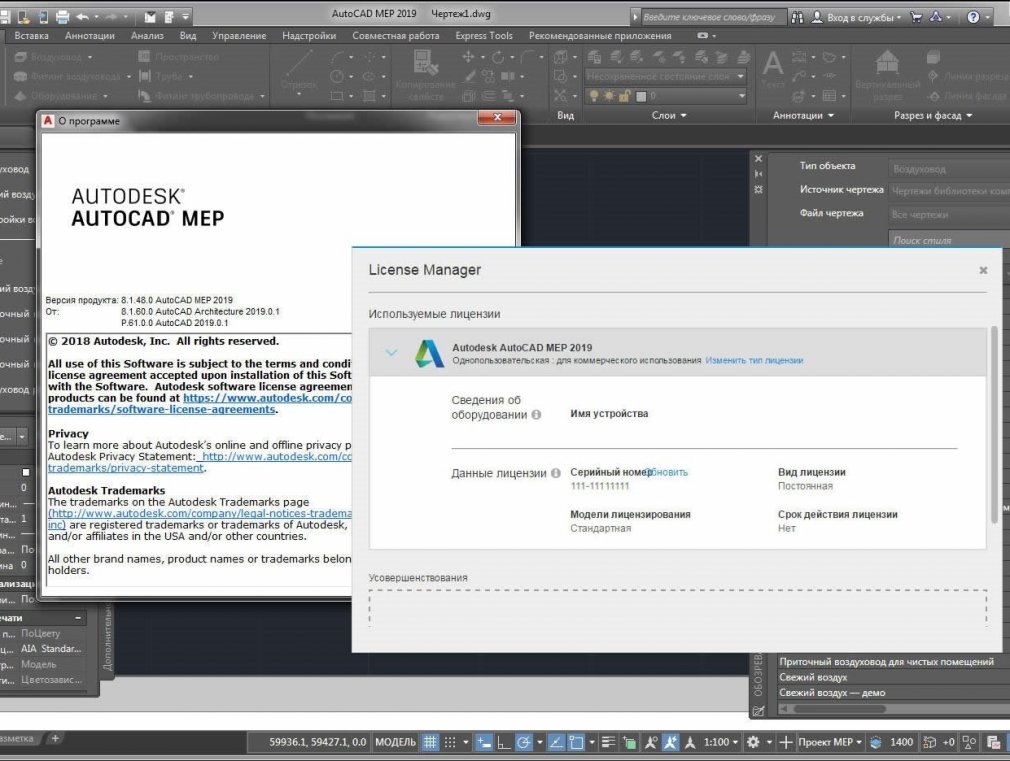Open the Express Tools ribbon tab

(484, 36)
